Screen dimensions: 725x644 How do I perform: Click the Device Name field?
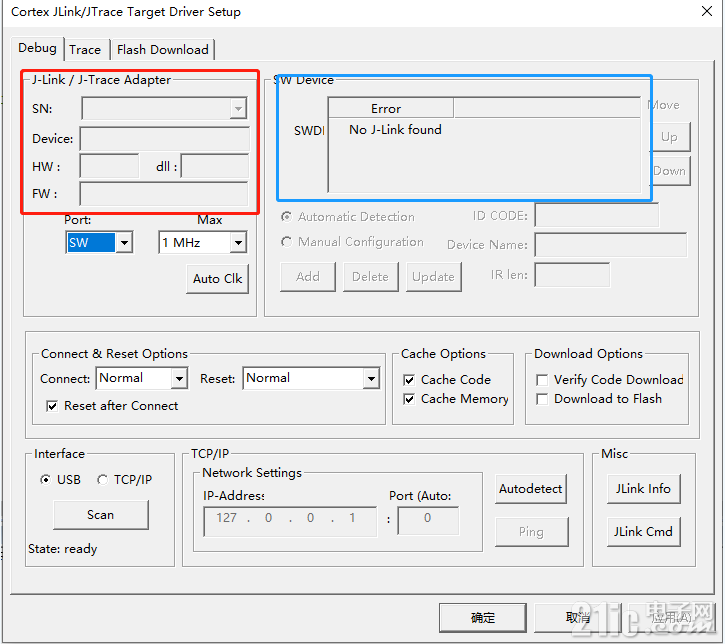(611, 245)
